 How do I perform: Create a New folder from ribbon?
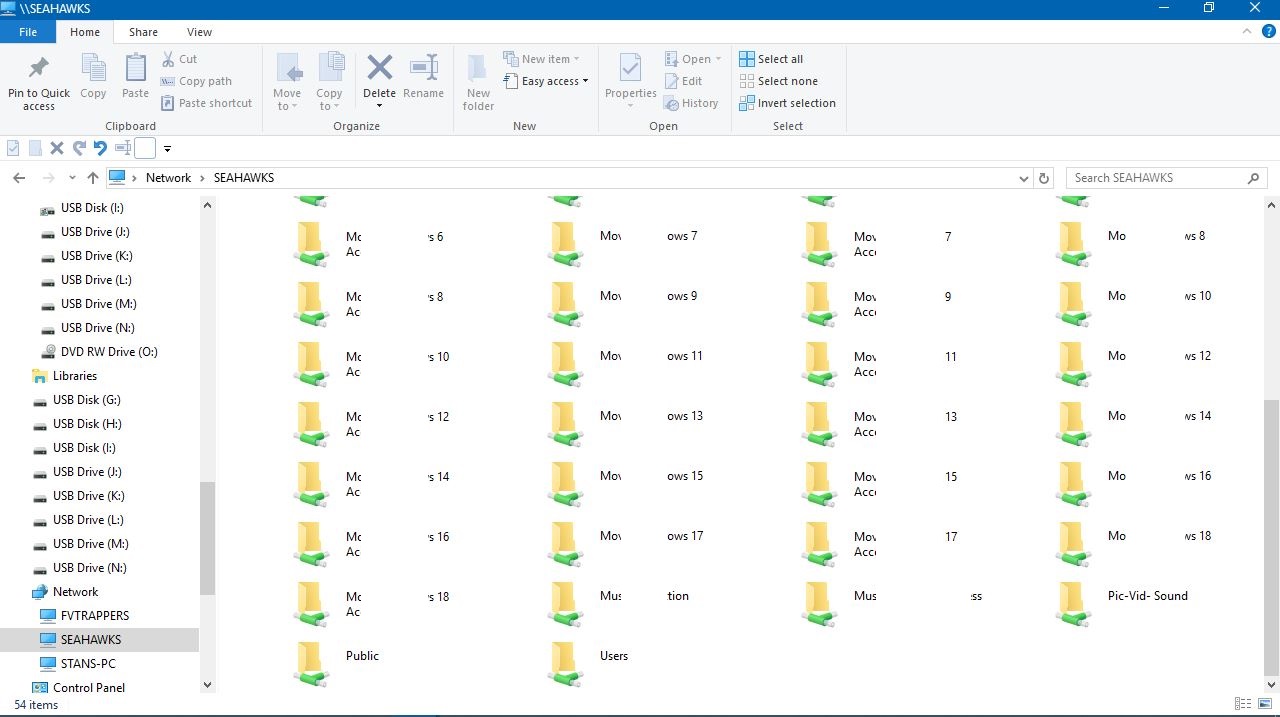tap(479, 82)
